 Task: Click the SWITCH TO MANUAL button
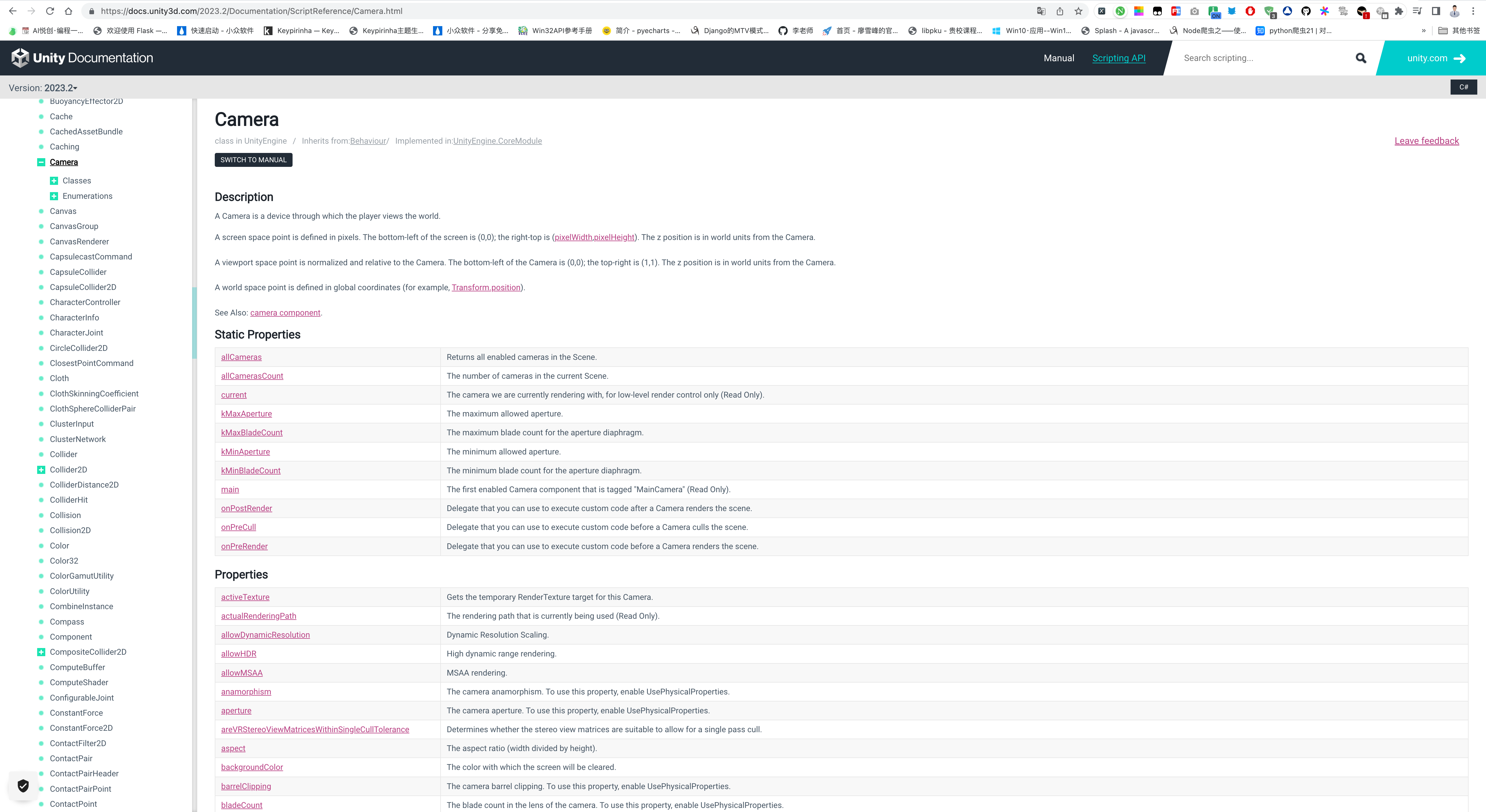[253, 160]
